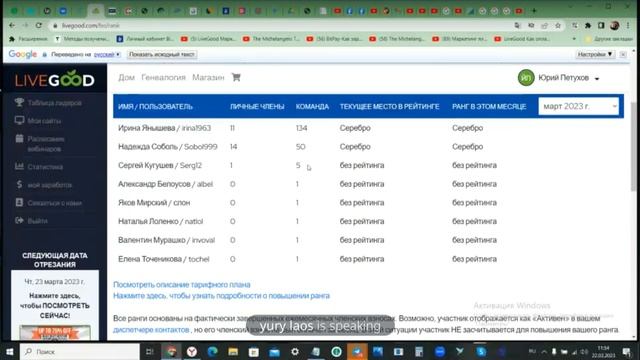Image resolution: width=640 pixels, height=360 pixels.
Task: Open the Мои сайты monitor item
Action: 38,121
